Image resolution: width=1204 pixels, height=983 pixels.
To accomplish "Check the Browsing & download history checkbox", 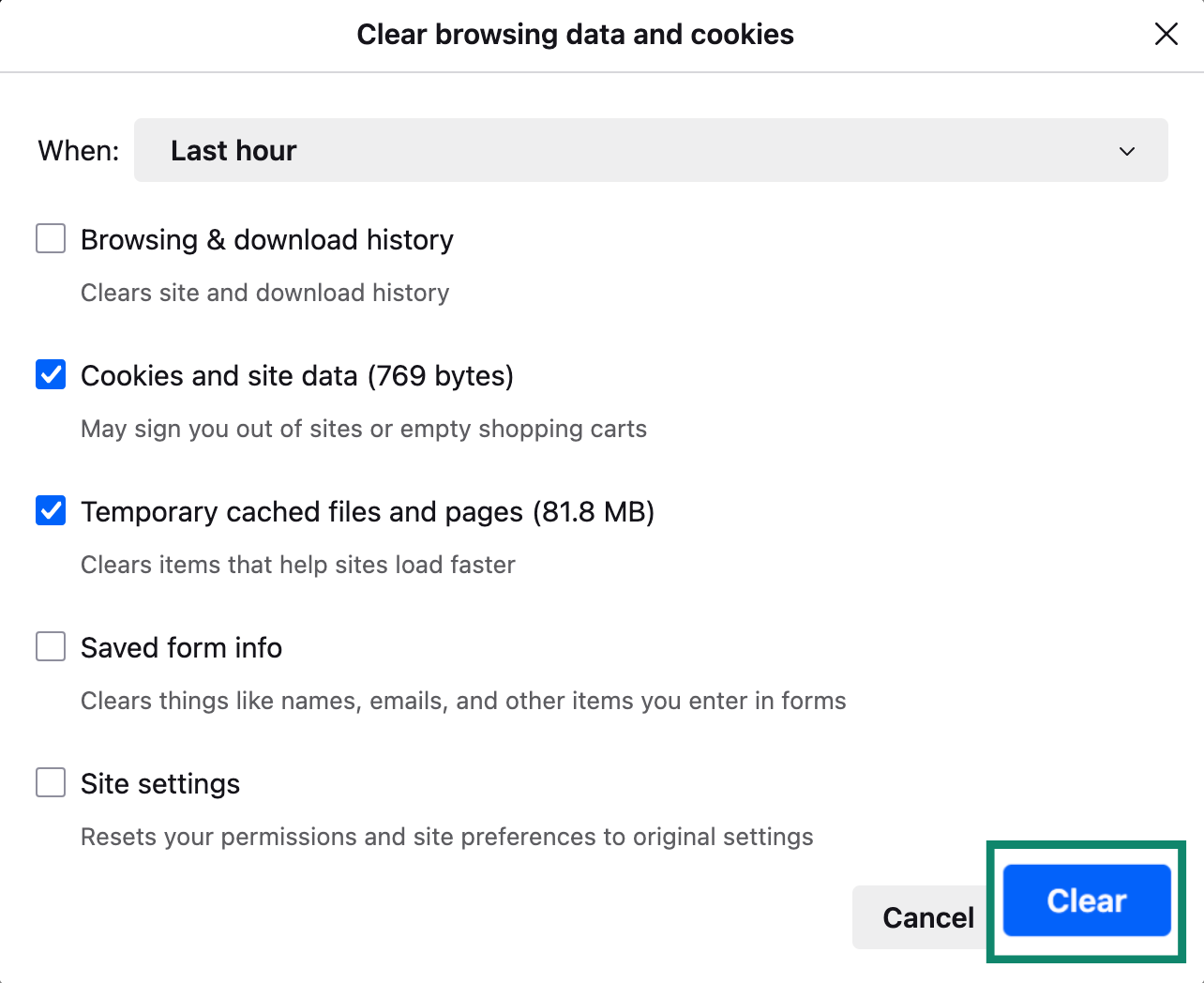I will (x=50, y=238).
